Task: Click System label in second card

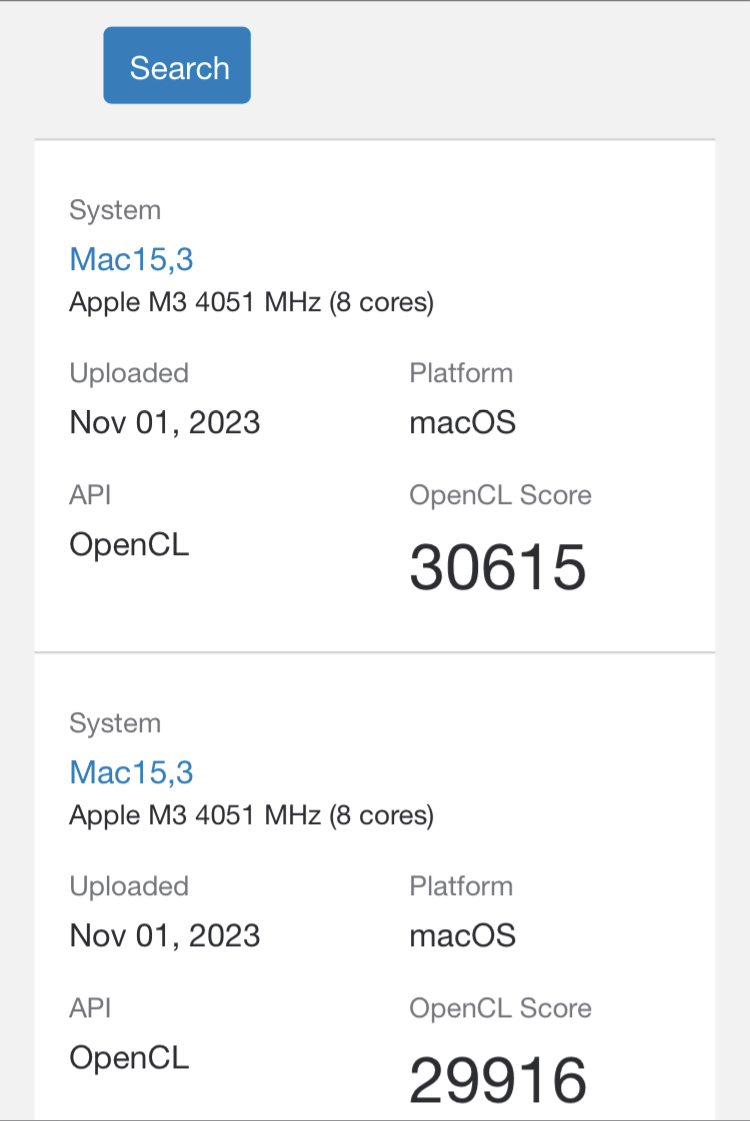Action: point(115,724)
